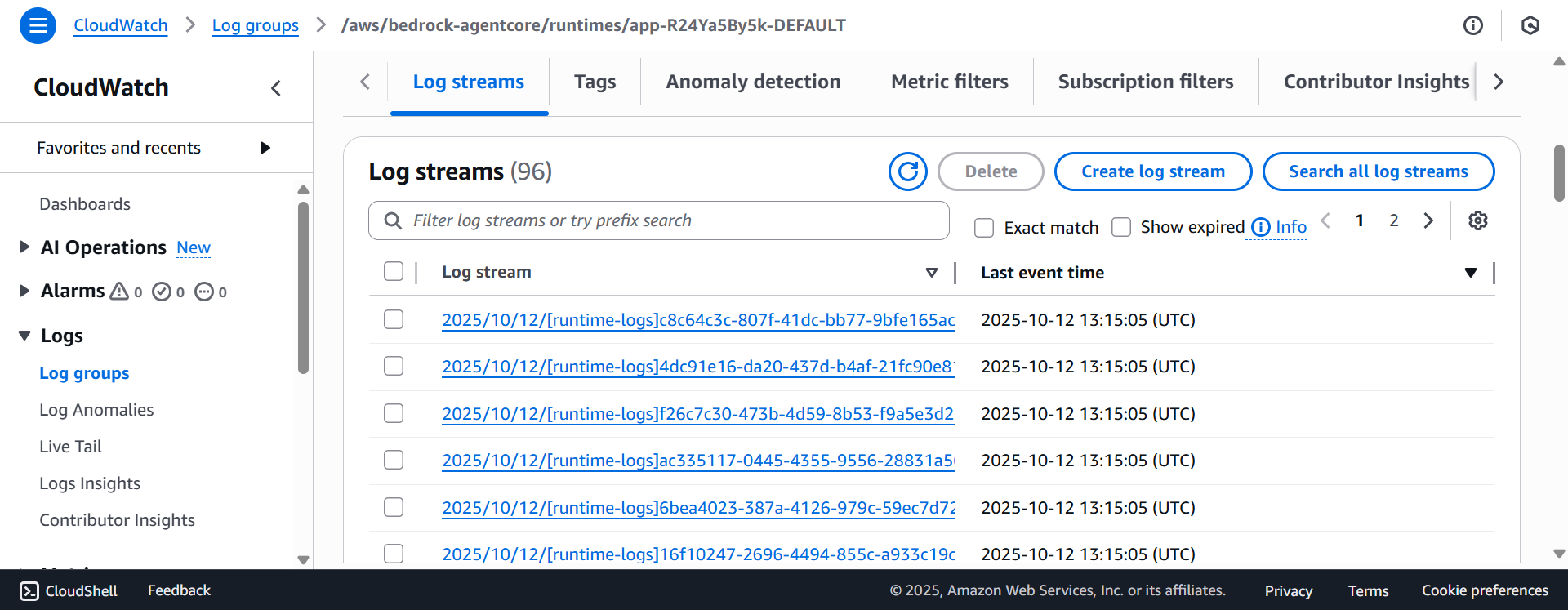Screen dimensions: 1568x610
Task: Open Feedback in the footer
Action: point(179,590)
